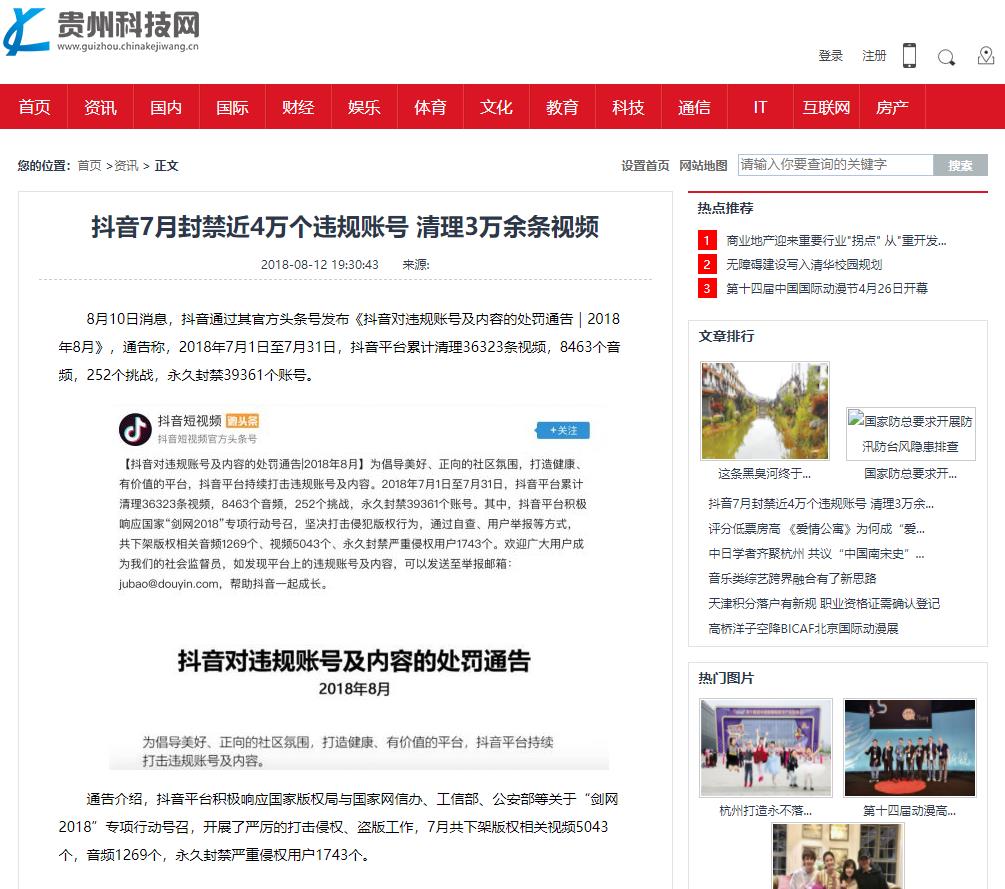The image size is (1005, 889).
Task: Open 天津积分落户有新规 article
Action: point(824,604)
